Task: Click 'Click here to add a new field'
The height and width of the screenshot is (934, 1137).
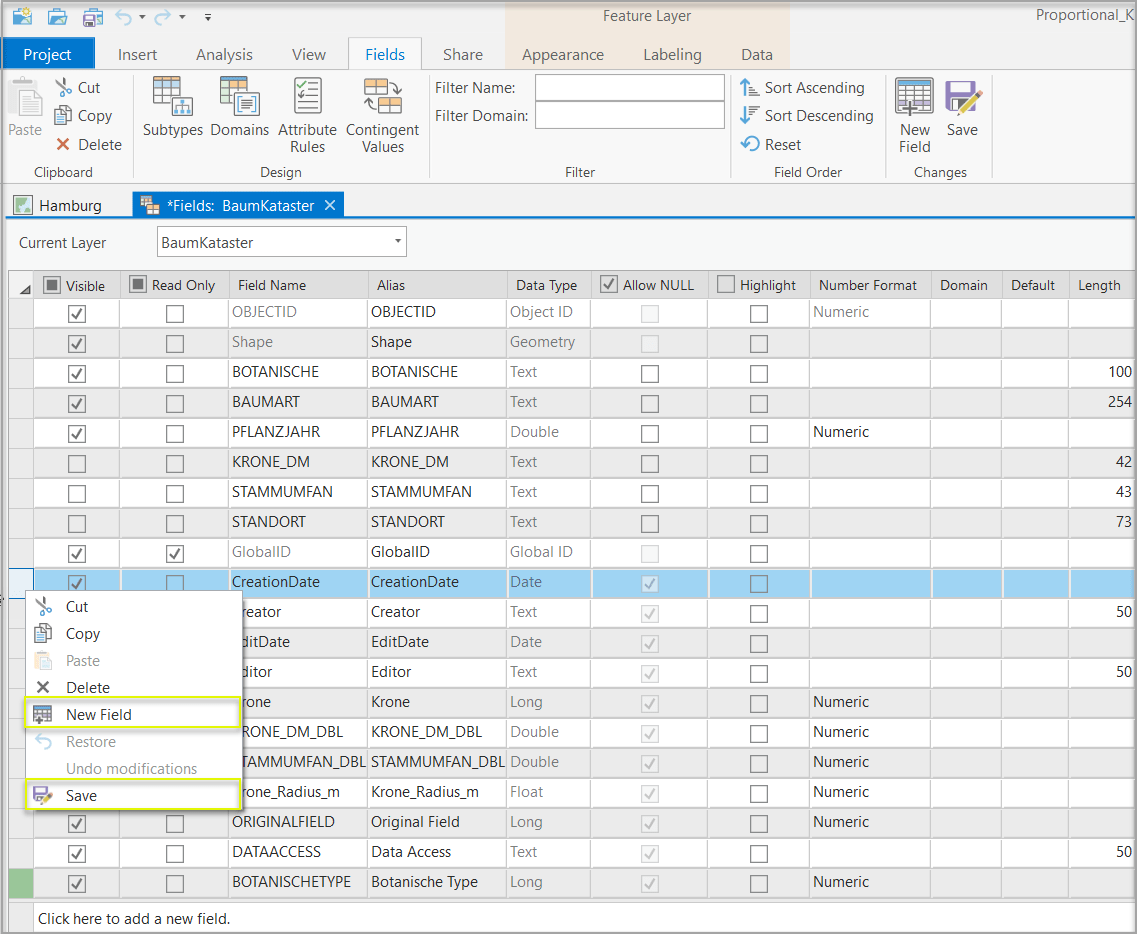Action: [134, 918]
